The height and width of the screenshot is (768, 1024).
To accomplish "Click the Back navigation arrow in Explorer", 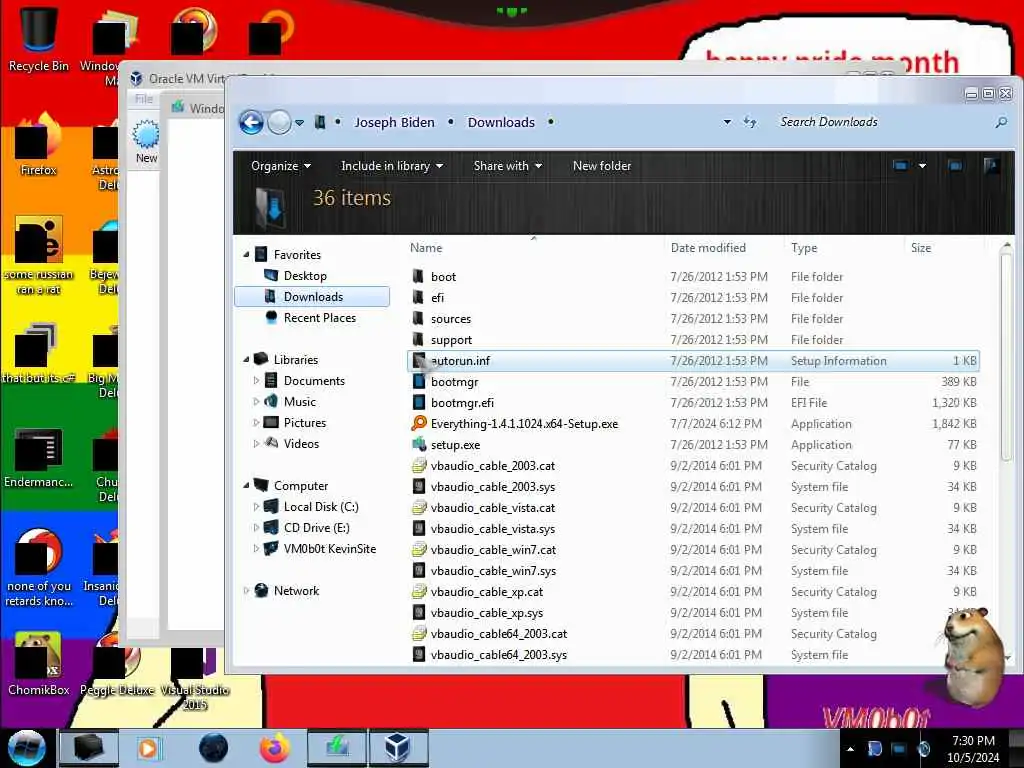I will (x=251, y=122).
